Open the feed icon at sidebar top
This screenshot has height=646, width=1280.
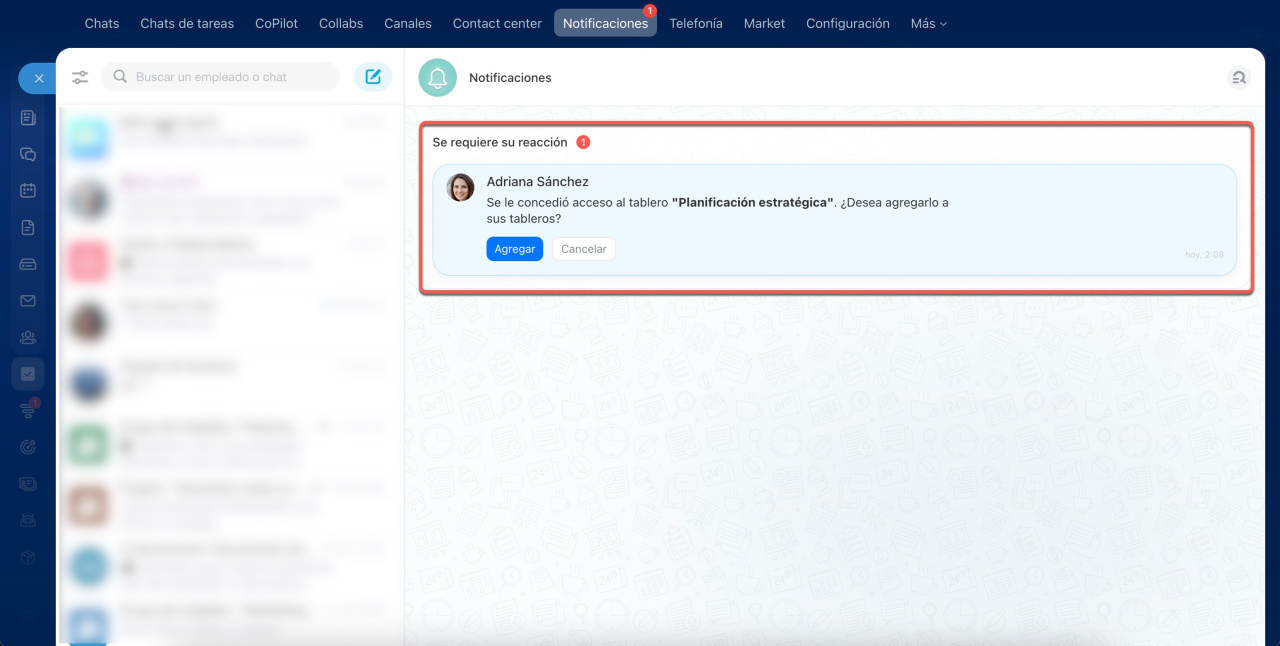pyautogui.click(x=28, y=118)
